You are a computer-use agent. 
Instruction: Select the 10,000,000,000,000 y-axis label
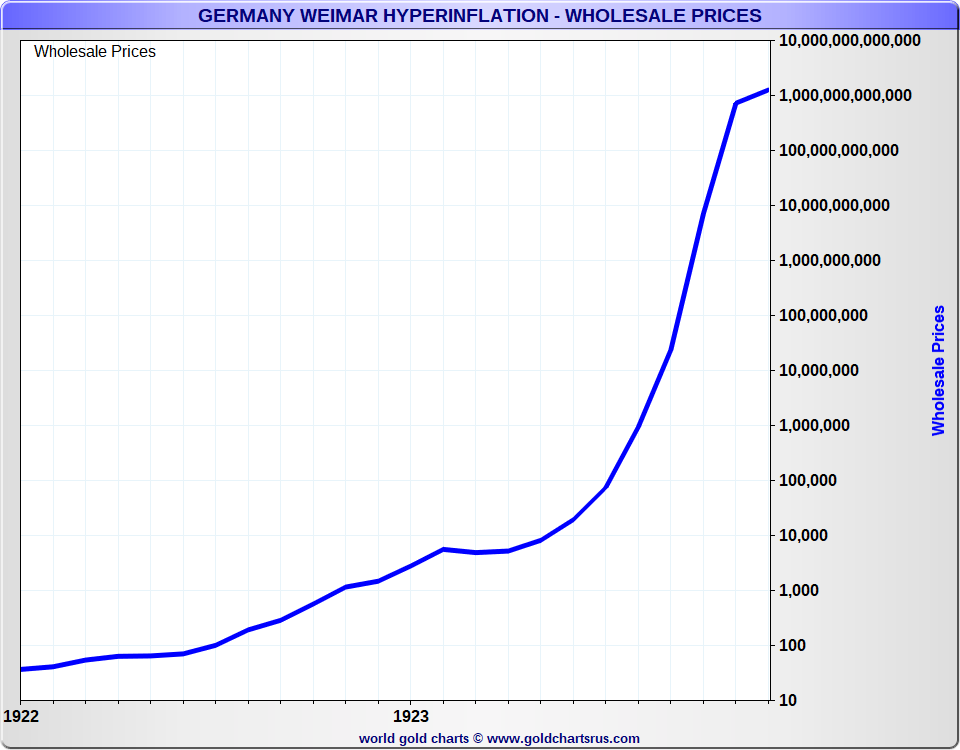pos(849,41)
